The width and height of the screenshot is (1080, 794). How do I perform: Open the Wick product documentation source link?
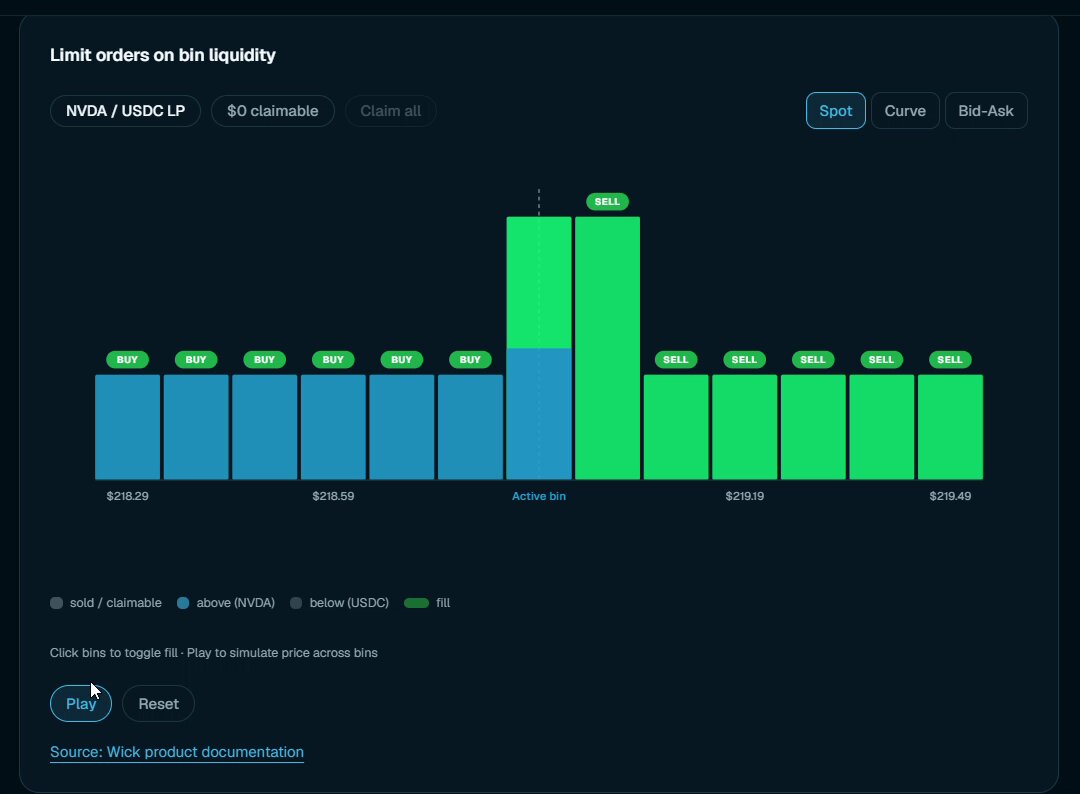click(x=177, y=752)
